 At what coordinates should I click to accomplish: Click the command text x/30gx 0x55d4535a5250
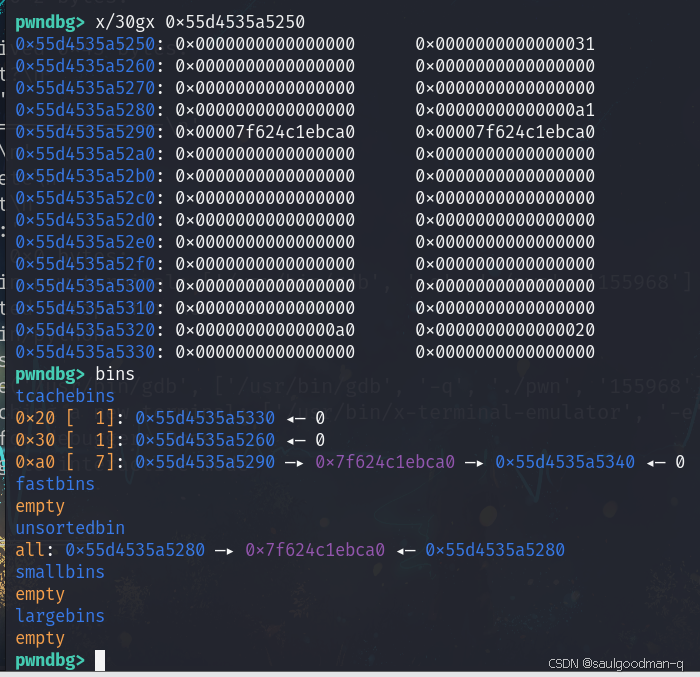click(200, 22)
